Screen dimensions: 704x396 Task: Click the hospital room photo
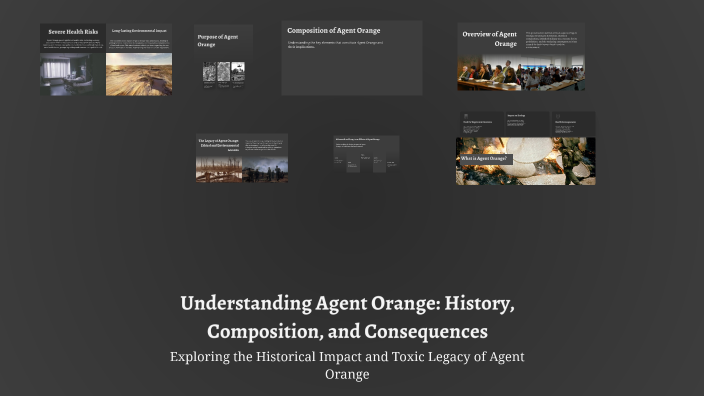pyautogui.click(x=73, y=74)
